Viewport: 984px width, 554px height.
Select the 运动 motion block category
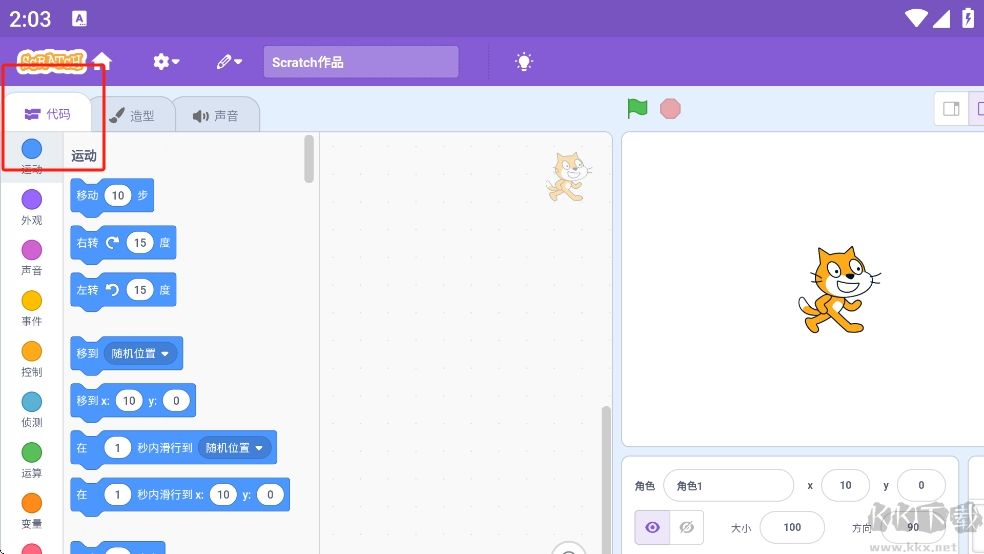click(x=31, y=156)
